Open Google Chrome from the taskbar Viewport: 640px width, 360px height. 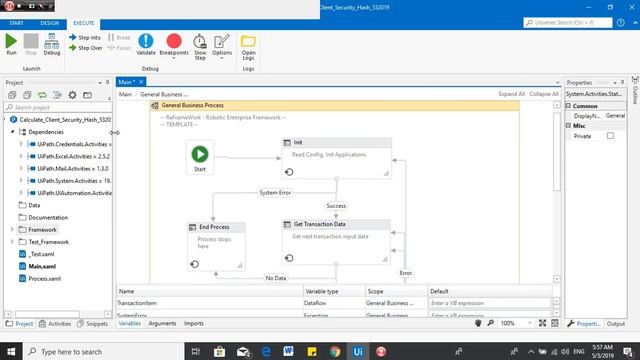coord(335,351)
